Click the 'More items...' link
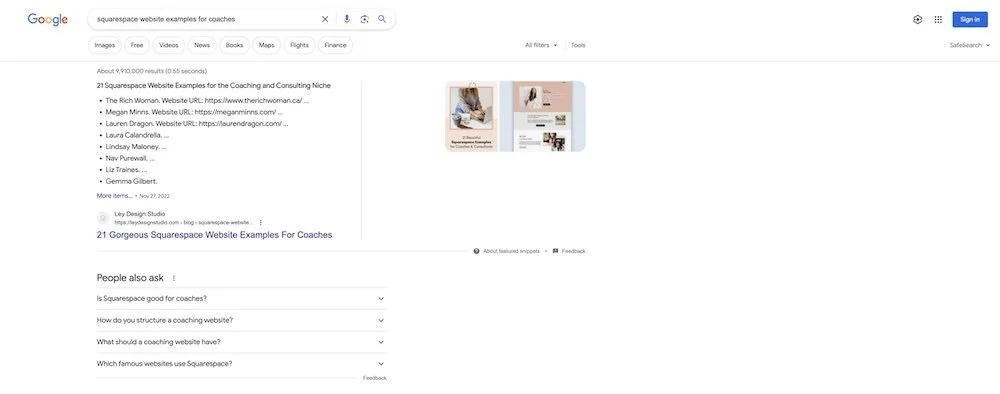 [115, 196]
